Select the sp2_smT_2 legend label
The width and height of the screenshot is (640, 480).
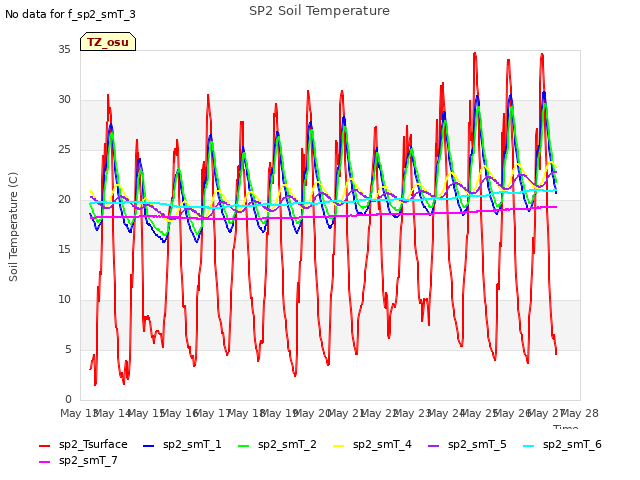(x=287, y=444)
